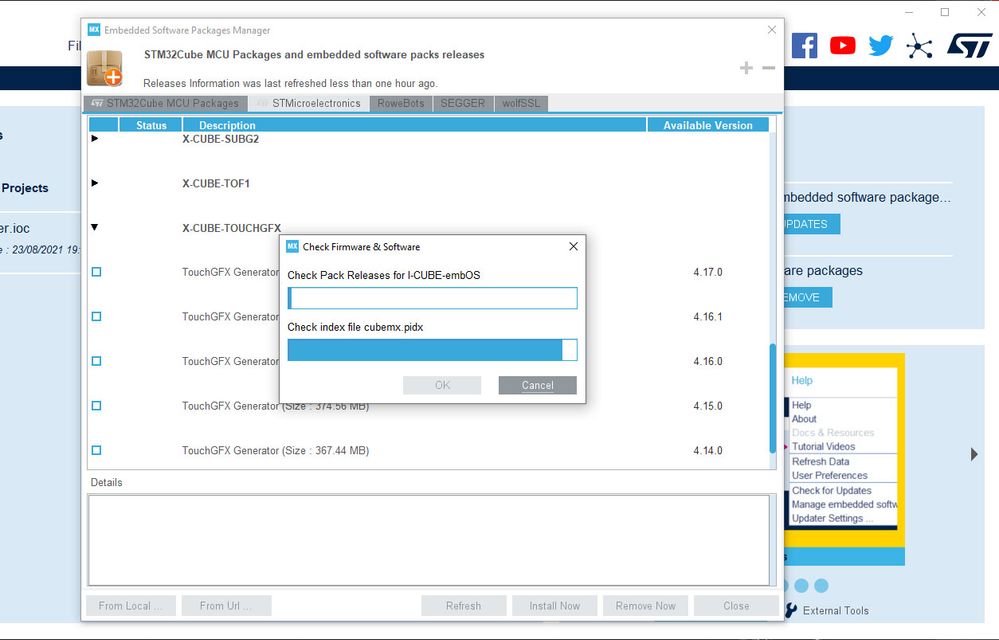This screenshot has height=640, width=999.
Task: Click the From Url button
Action: 226,606
